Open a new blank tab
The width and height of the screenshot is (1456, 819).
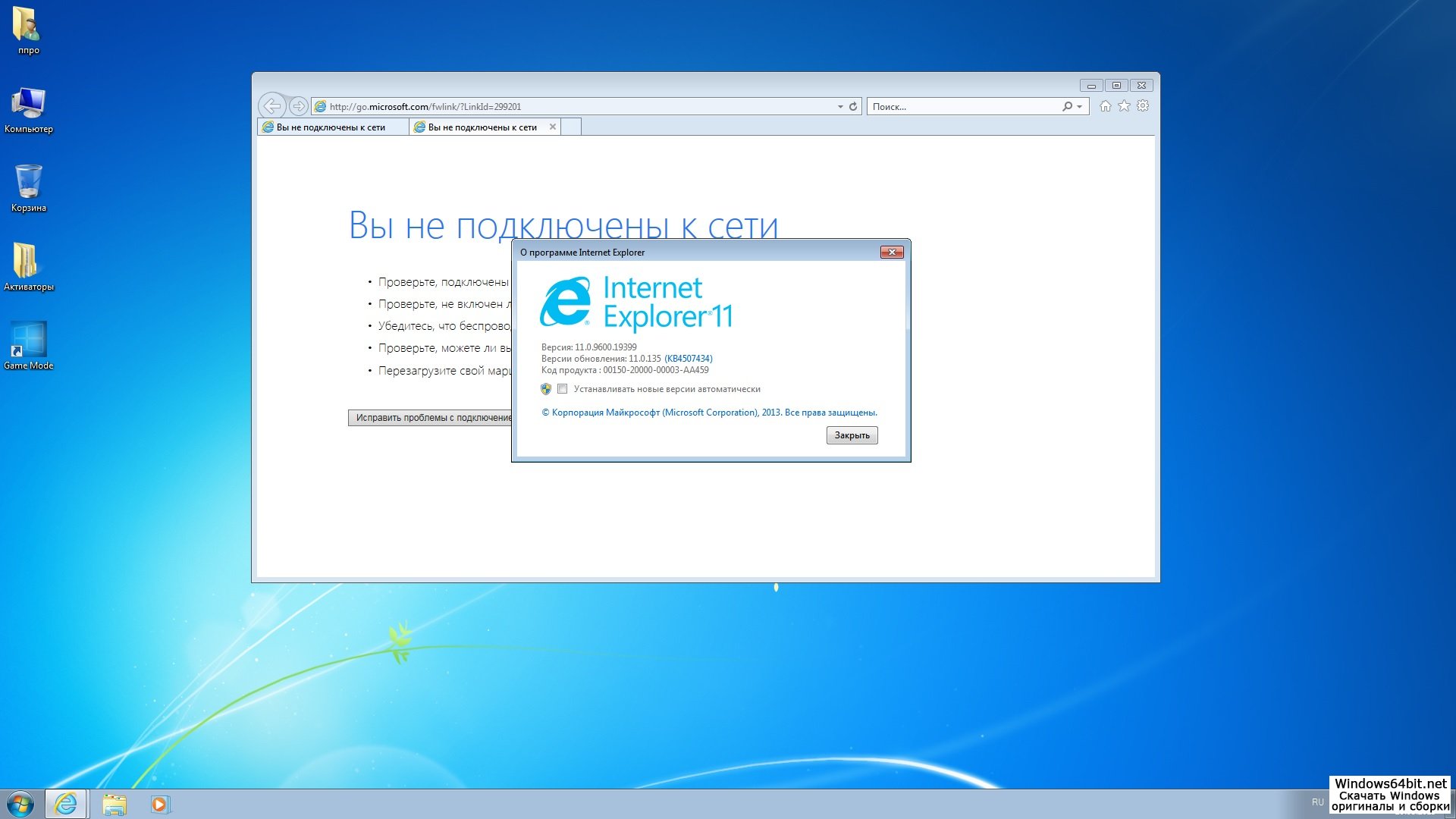[x=572, y=127]
